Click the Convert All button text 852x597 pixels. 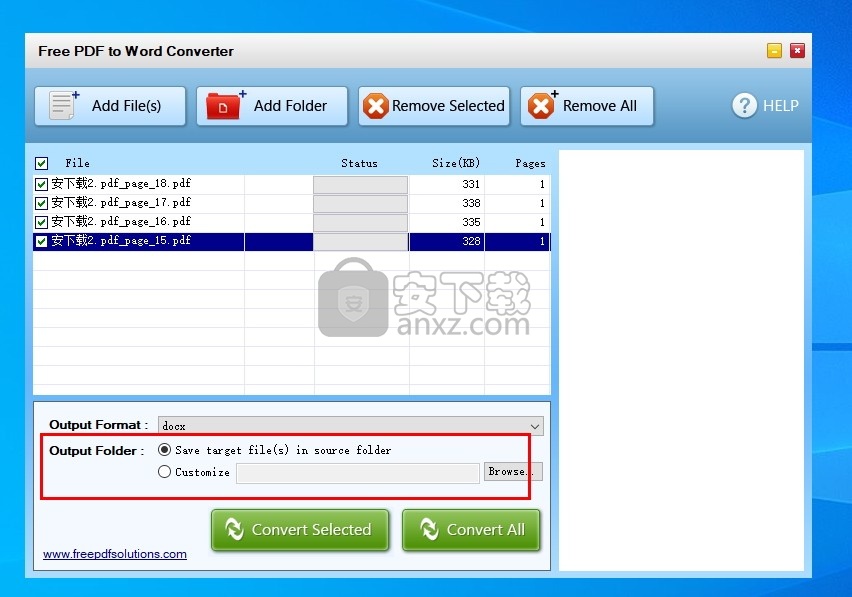point(486,530)
